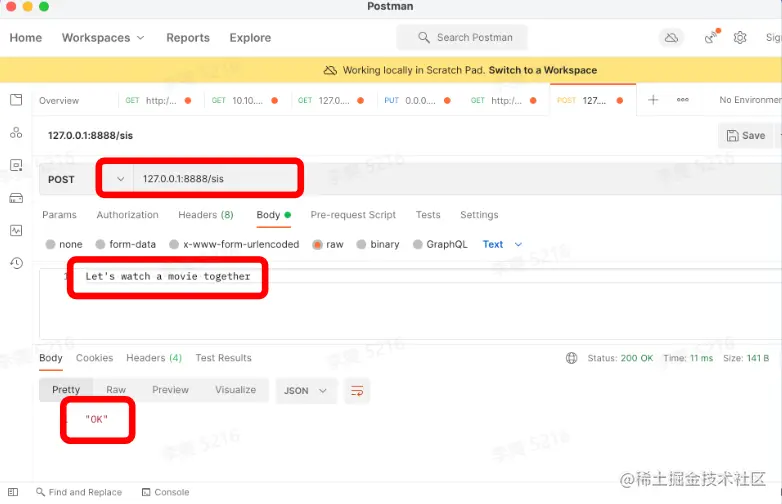Switch to the GET 10.10... request tab
The image size is (782, 504).
click(244, 101)
